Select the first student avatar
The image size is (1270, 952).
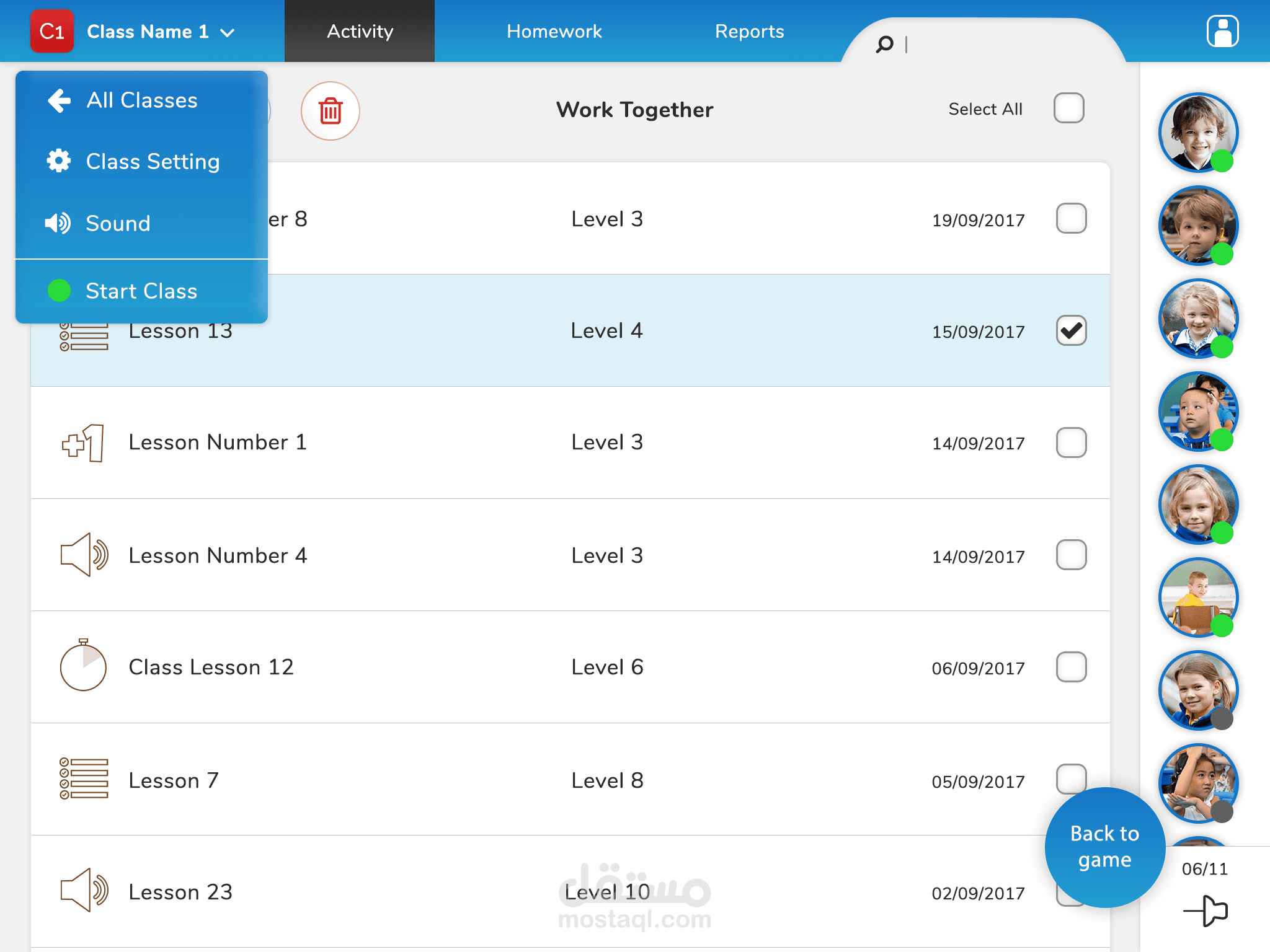1197,132
